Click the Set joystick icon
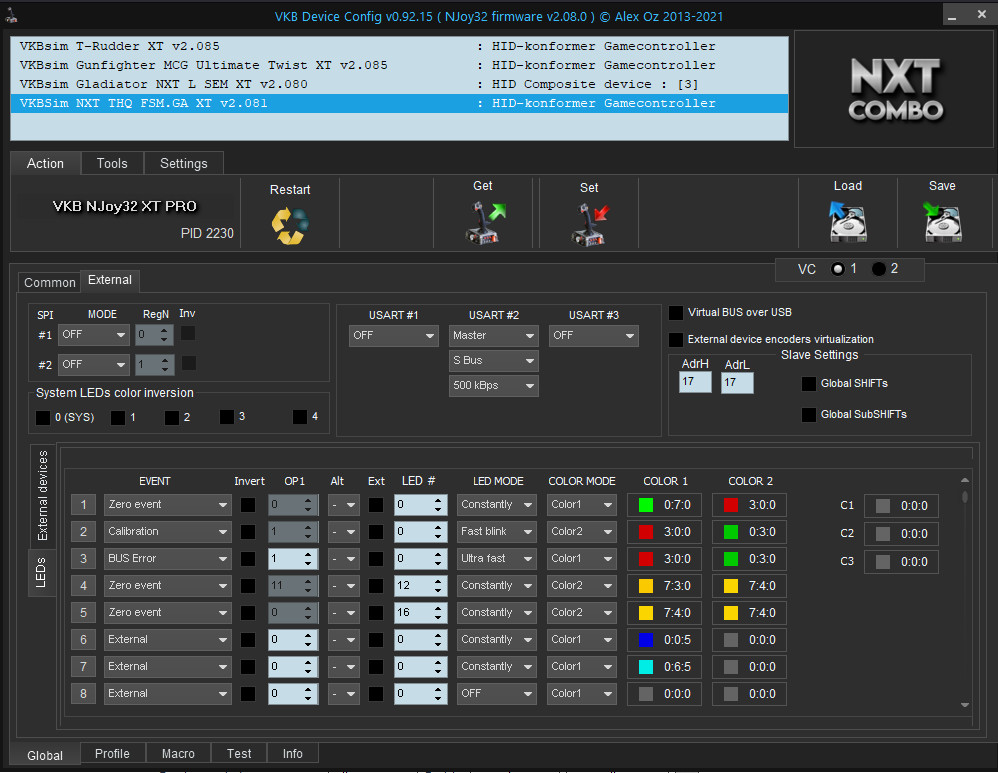This screenshot has width=998, height=773. 589,224
